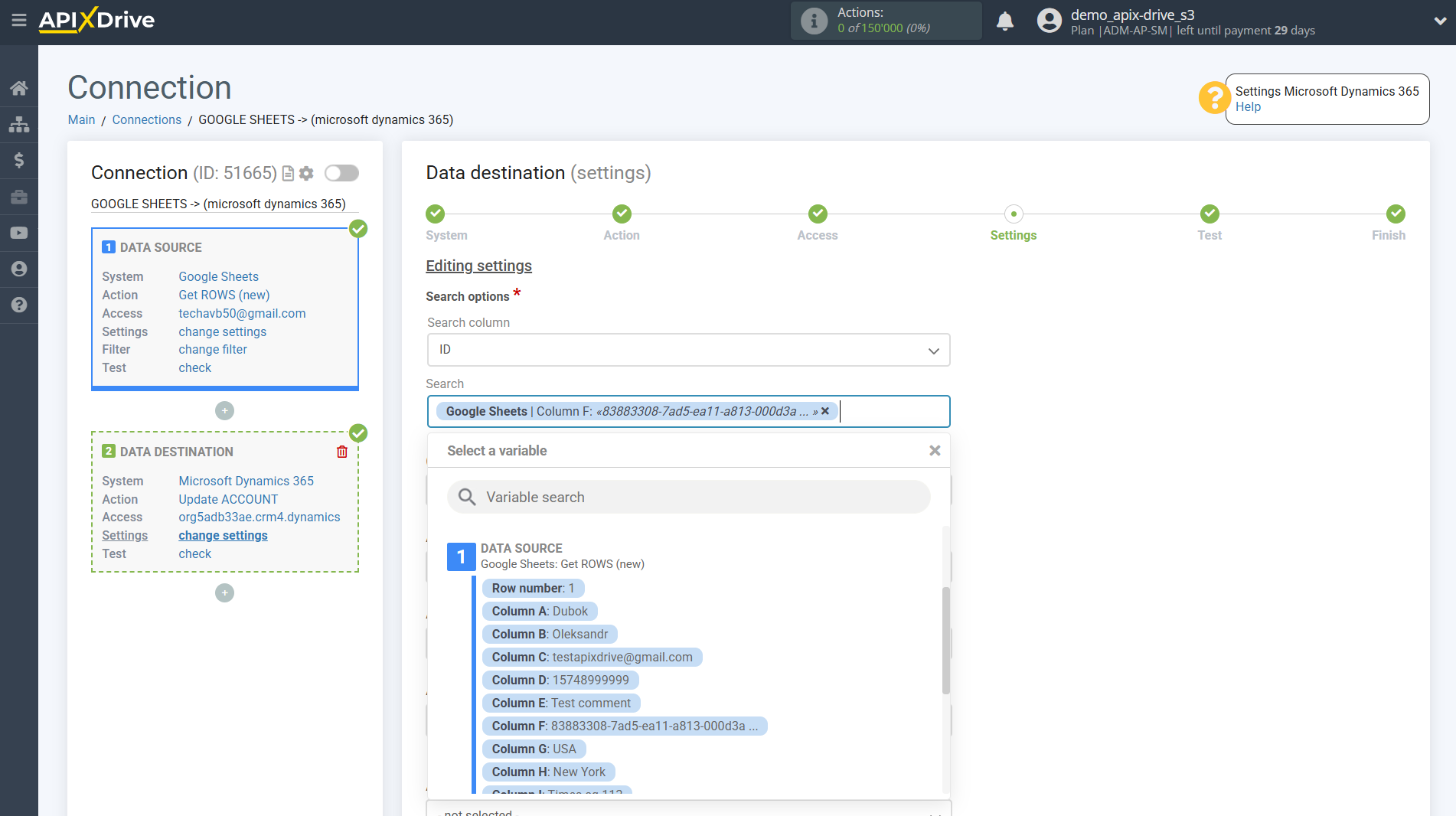Viewport: 1456px width, 816px height.
Task: Open the briefcase sidebar icon
Action: (x=19, y=197)
